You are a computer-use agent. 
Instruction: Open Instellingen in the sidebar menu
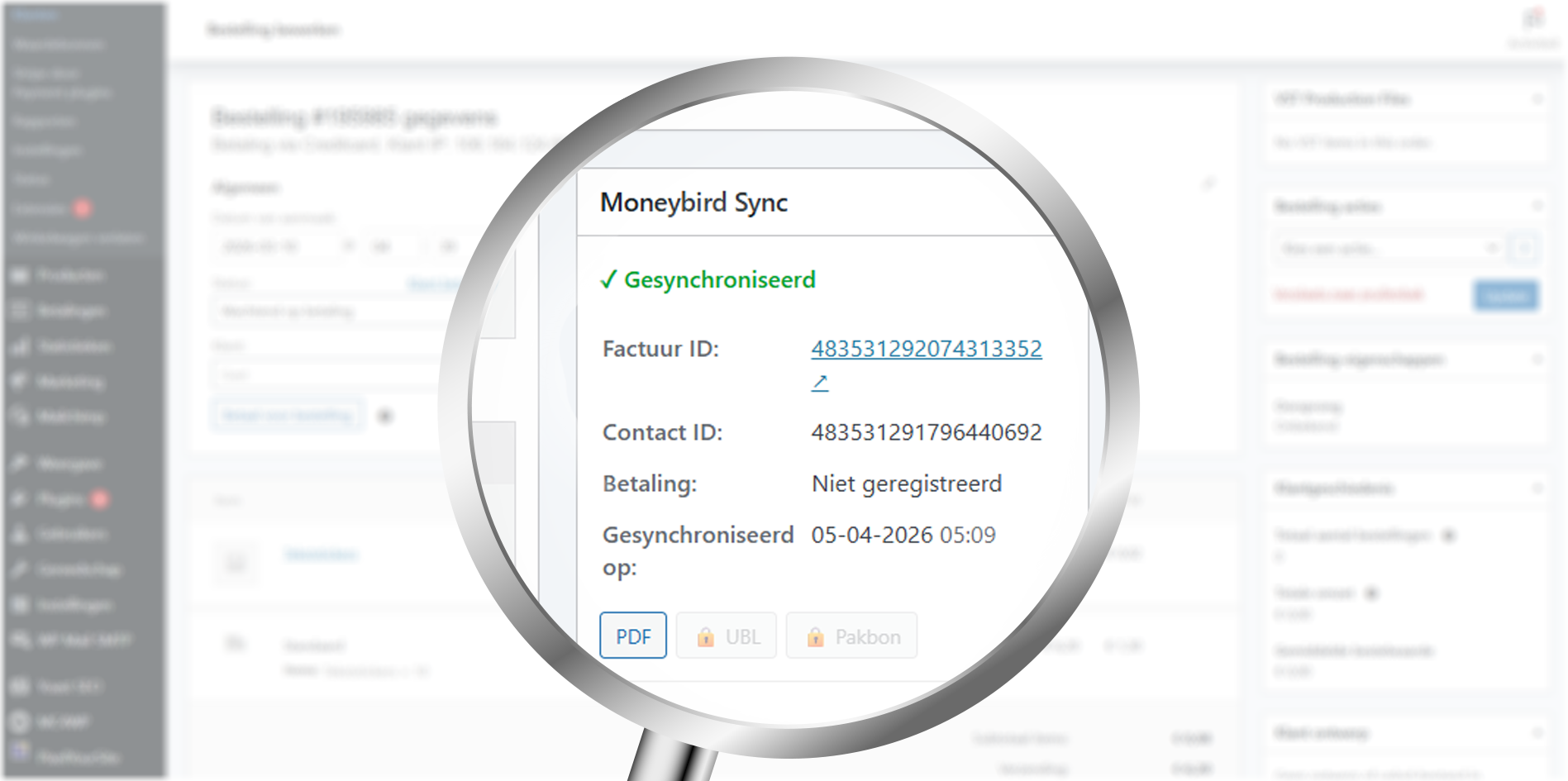[x=74, y=606]
